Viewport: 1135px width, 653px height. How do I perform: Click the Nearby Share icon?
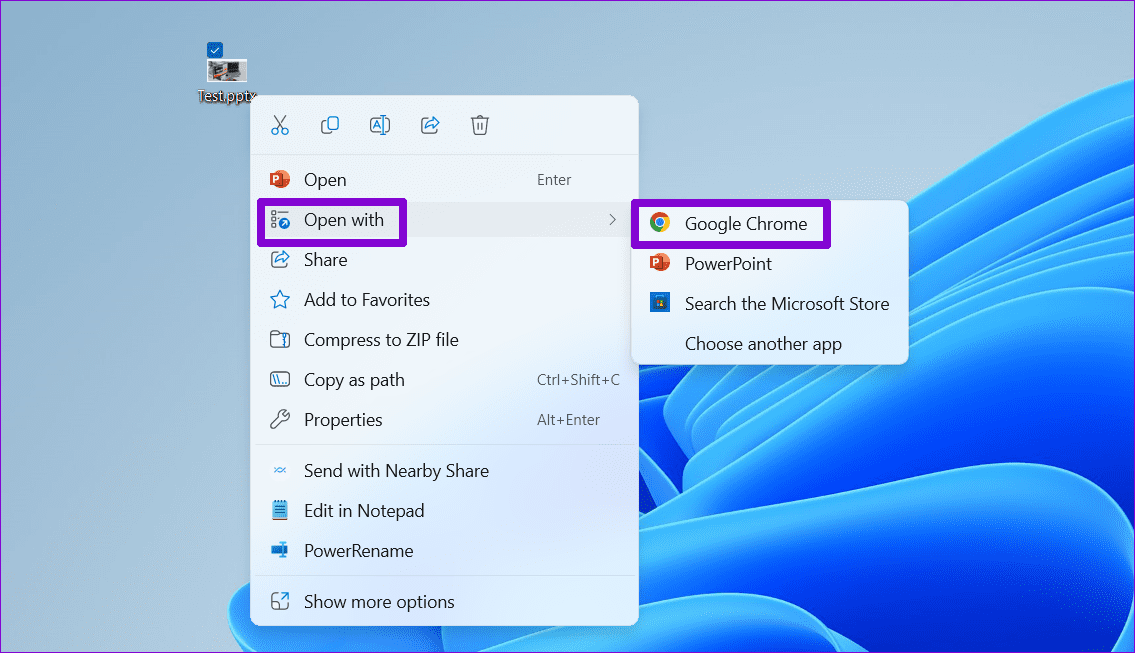tap(281, 470)
